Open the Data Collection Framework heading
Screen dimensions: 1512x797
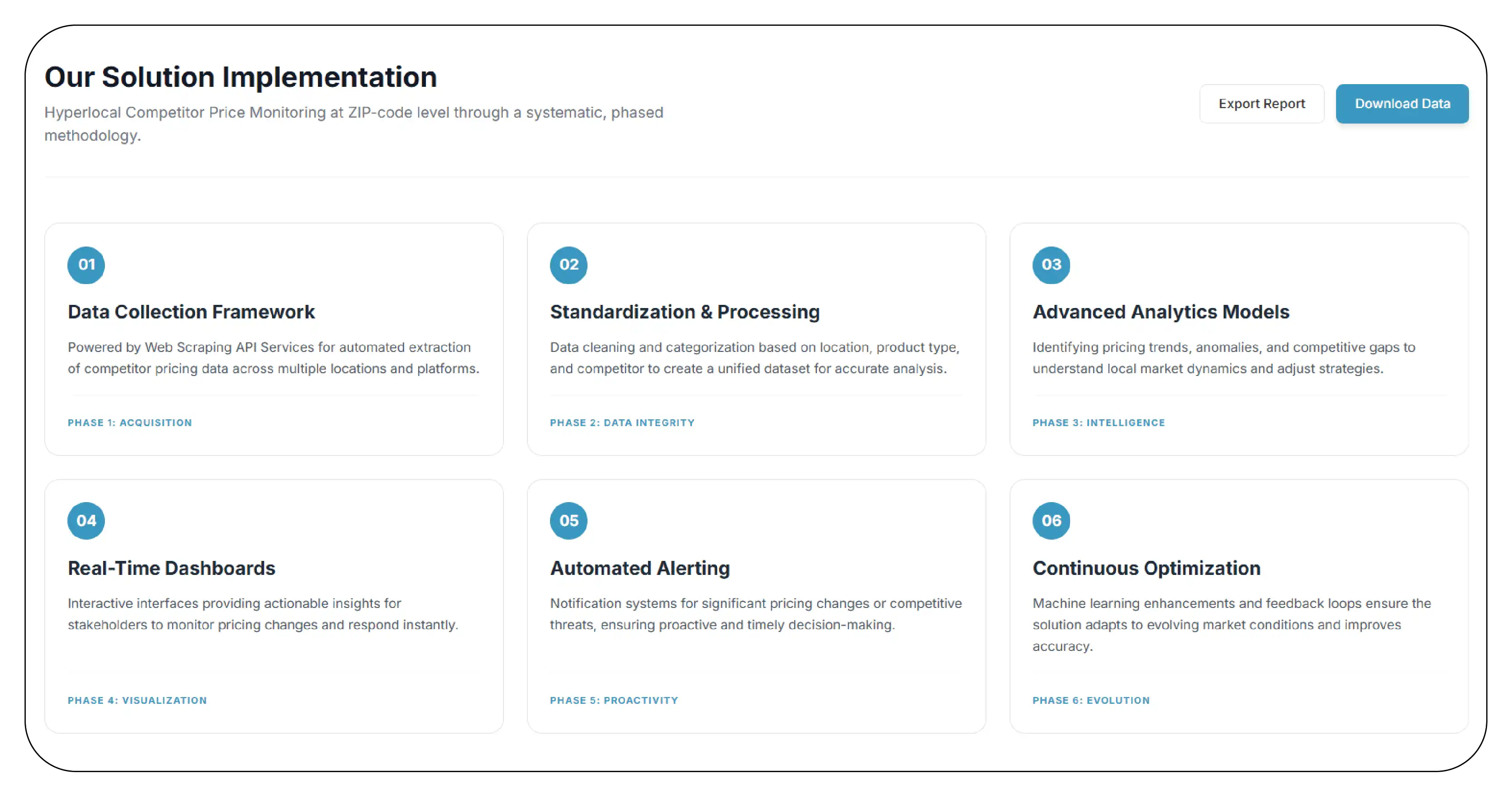tap(191, 312)
